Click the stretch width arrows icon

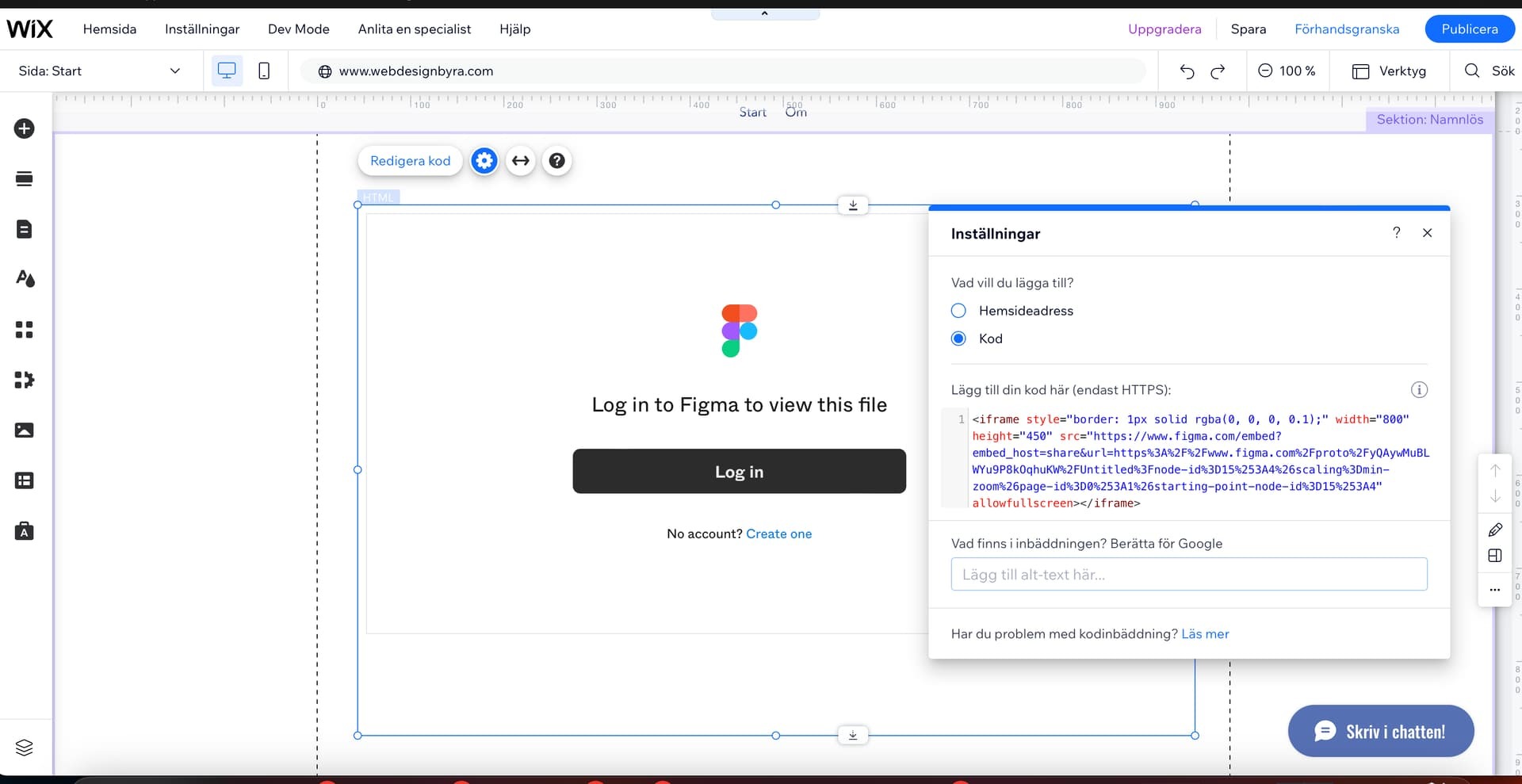(521, 161)
